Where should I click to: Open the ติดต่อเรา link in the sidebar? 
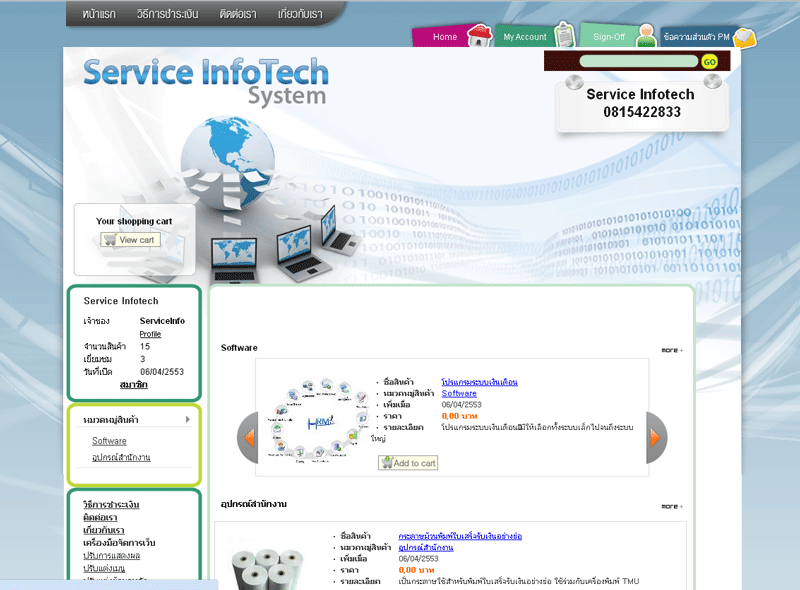[100, 518]
